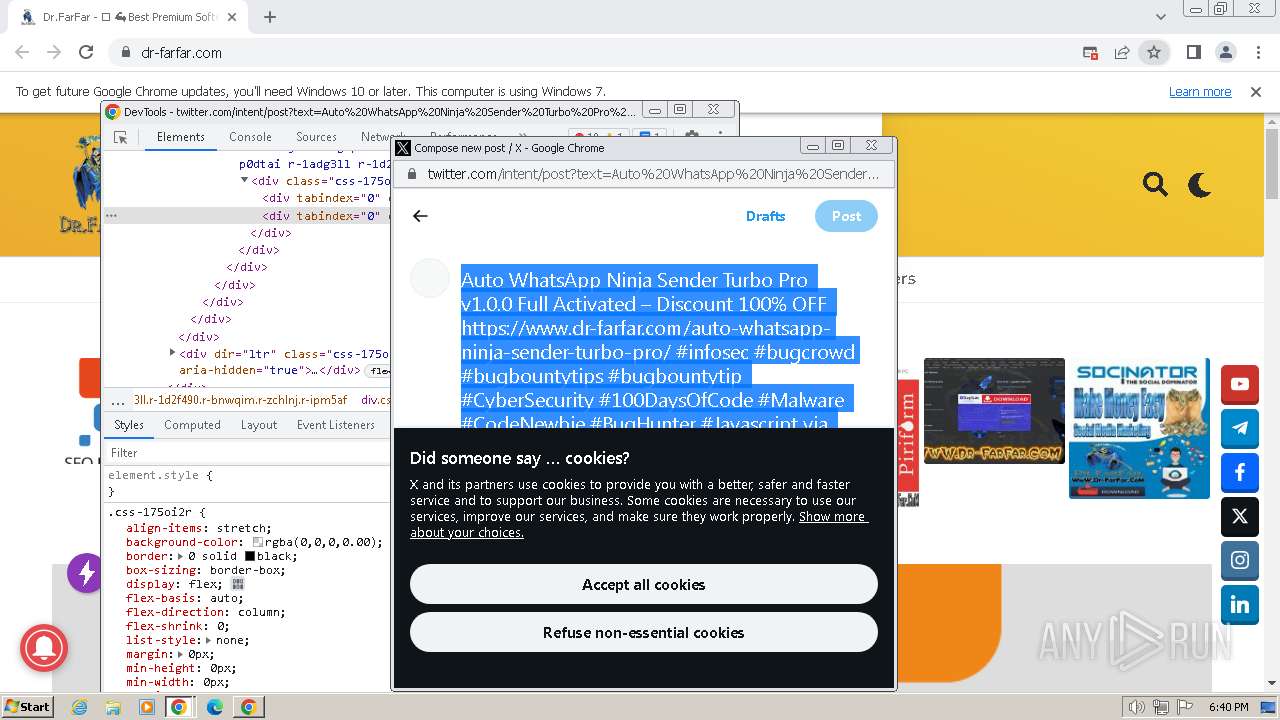Open Chrome tab search dropdown arrow
This screenshot has width=1280, height=720.
[x=1161, y=17]
